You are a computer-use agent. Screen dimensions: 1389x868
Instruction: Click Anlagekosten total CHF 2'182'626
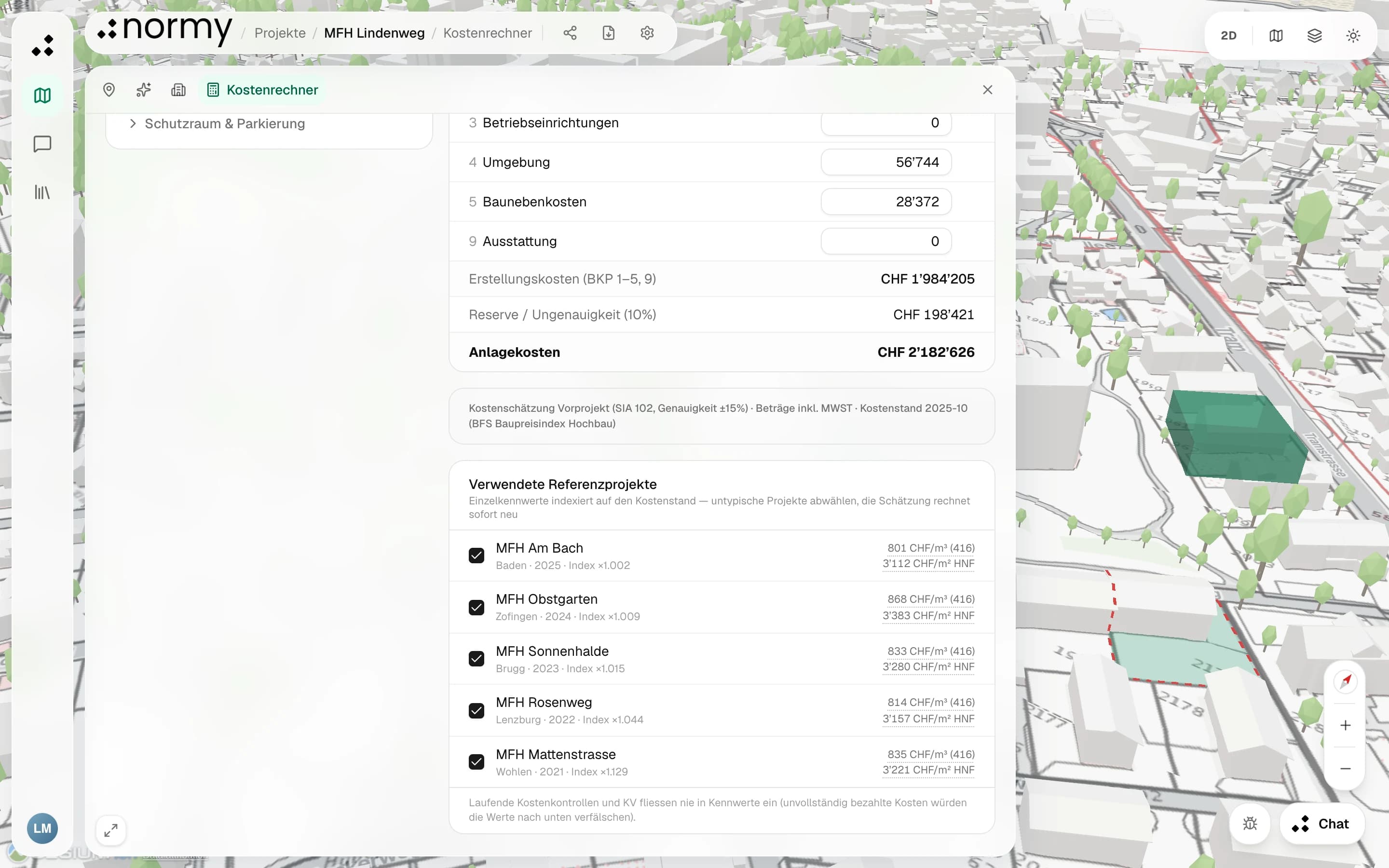point(926,353)
